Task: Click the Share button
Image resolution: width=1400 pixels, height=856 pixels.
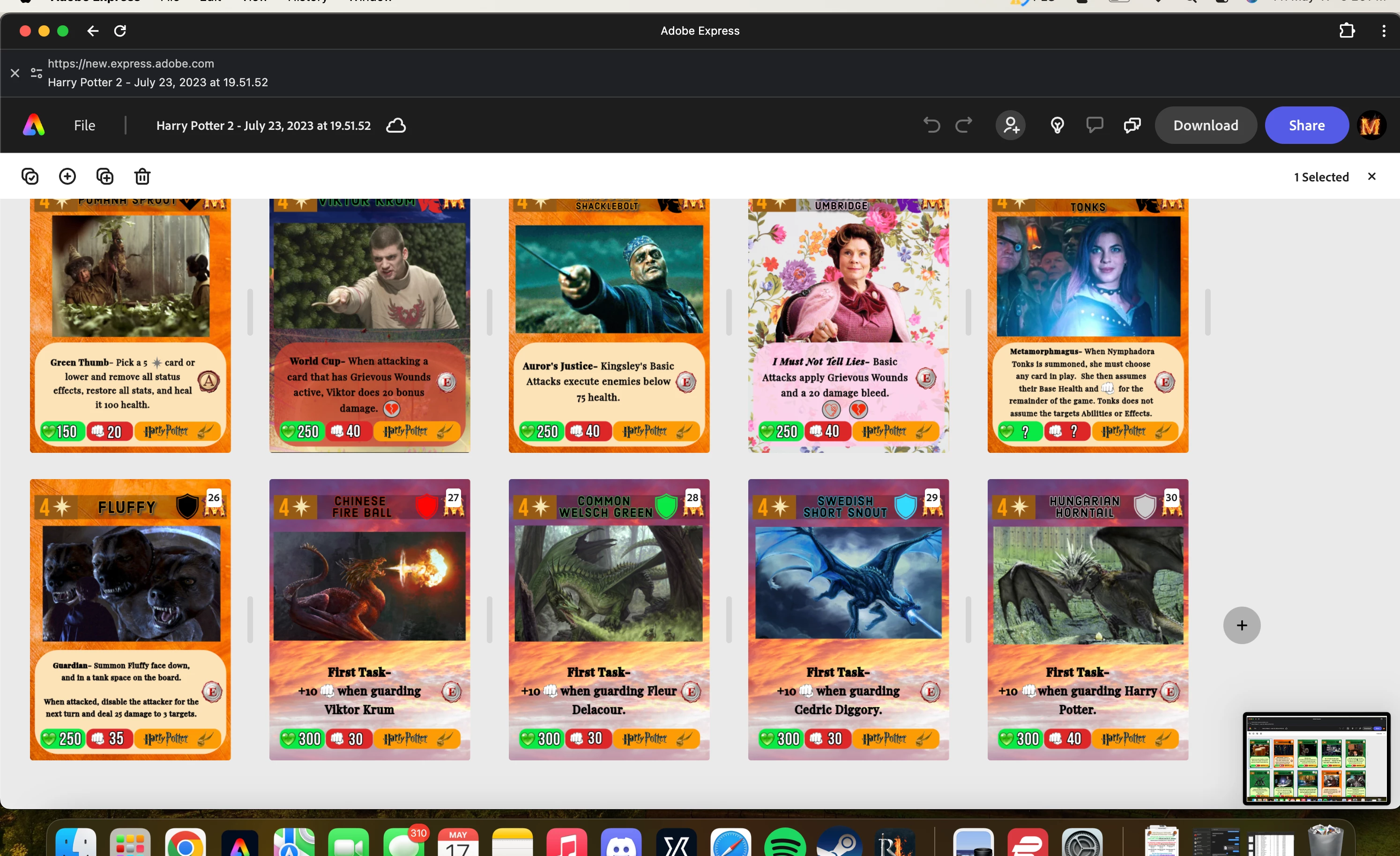Action: pos(1306,126)
